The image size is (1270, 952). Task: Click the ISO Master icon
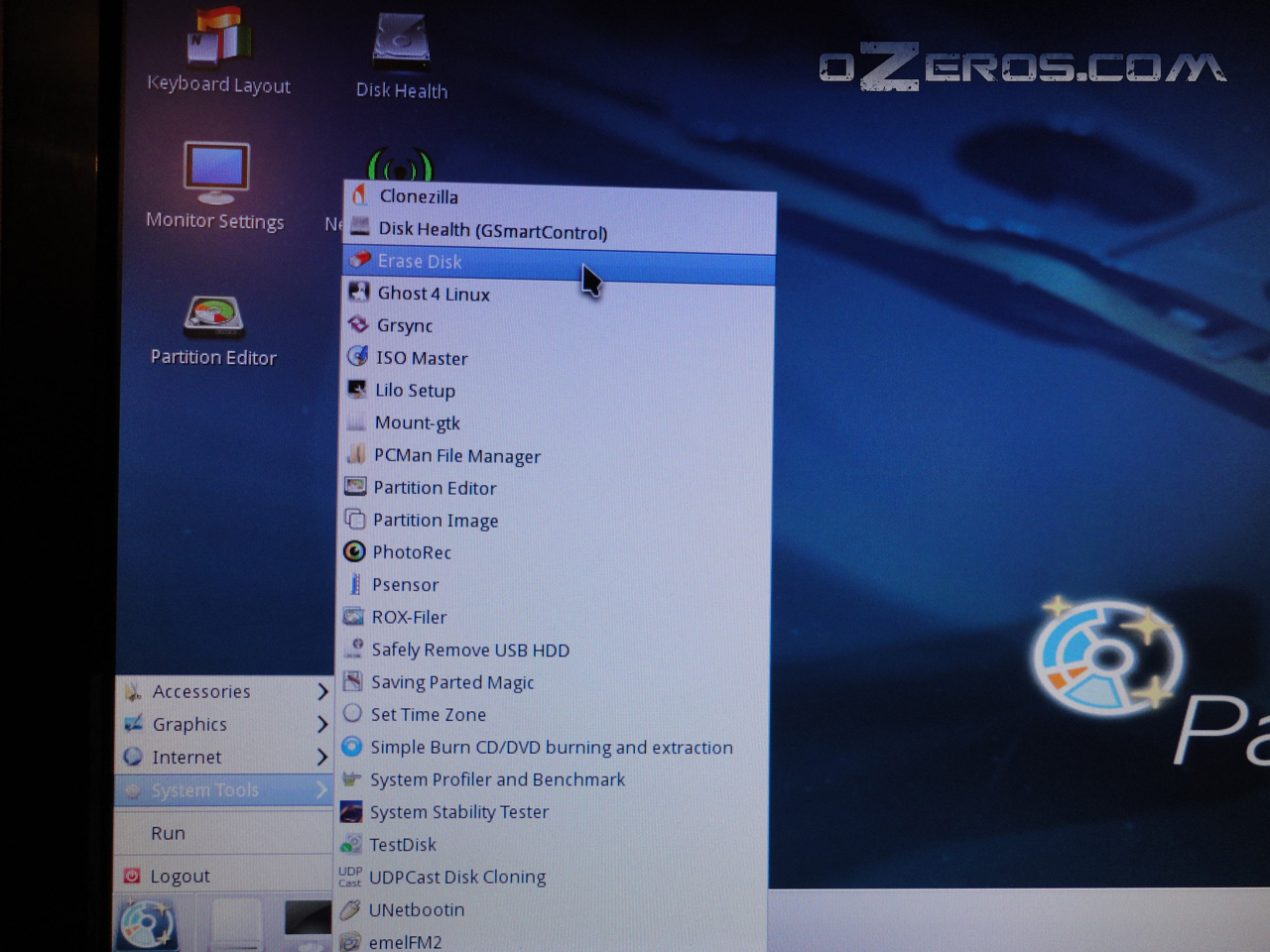click(x=358, y=356)
